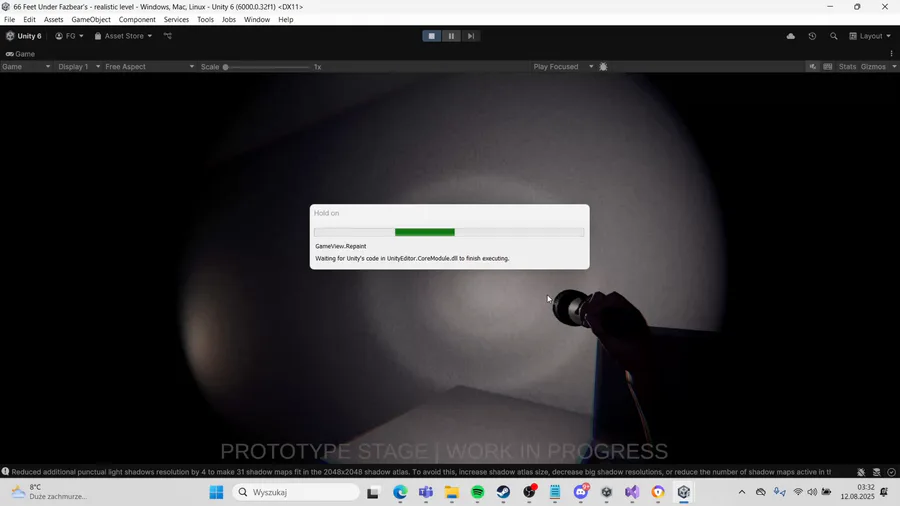Open Discord from taskbar

click(x=581, y=492)
